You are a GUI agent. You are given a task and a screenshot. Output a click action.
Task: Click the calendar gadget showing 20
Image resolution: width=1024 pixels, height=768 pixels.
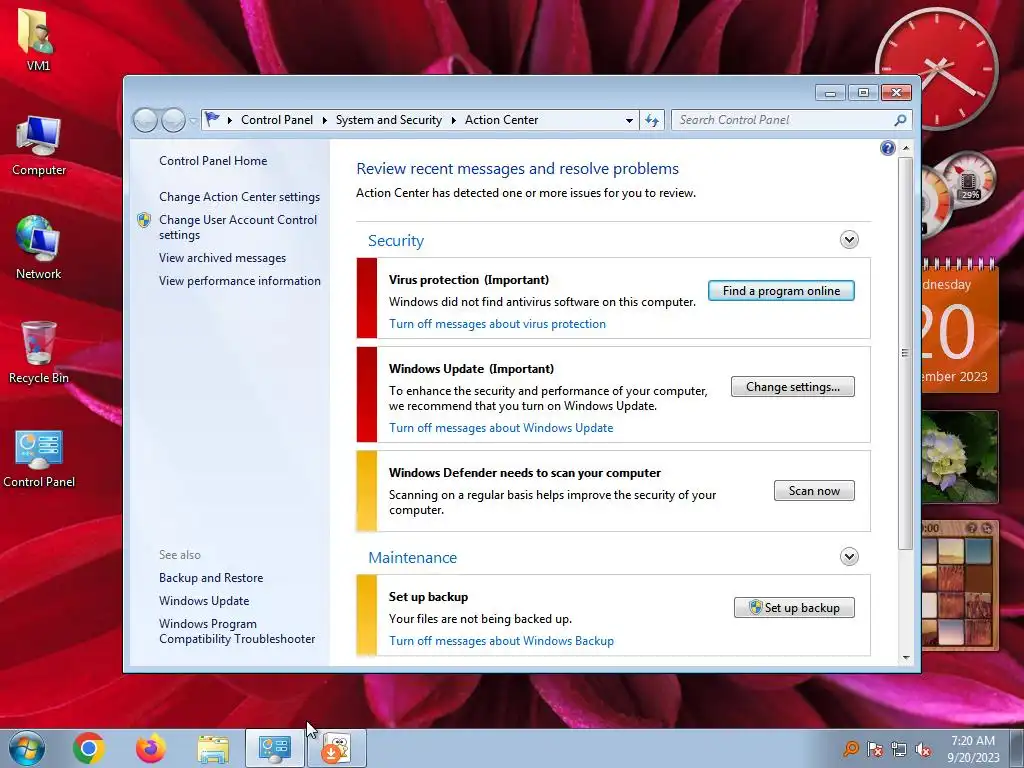click(x=959, y=325)
